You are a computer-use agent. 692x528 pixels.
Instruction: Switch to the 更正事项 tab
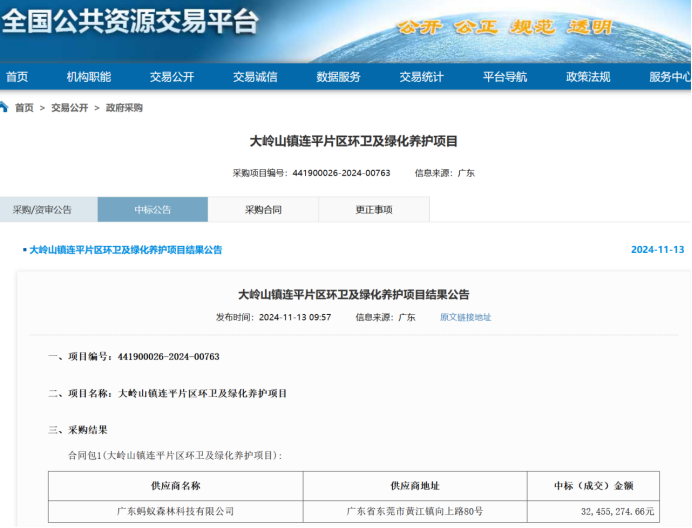point(374,209)
